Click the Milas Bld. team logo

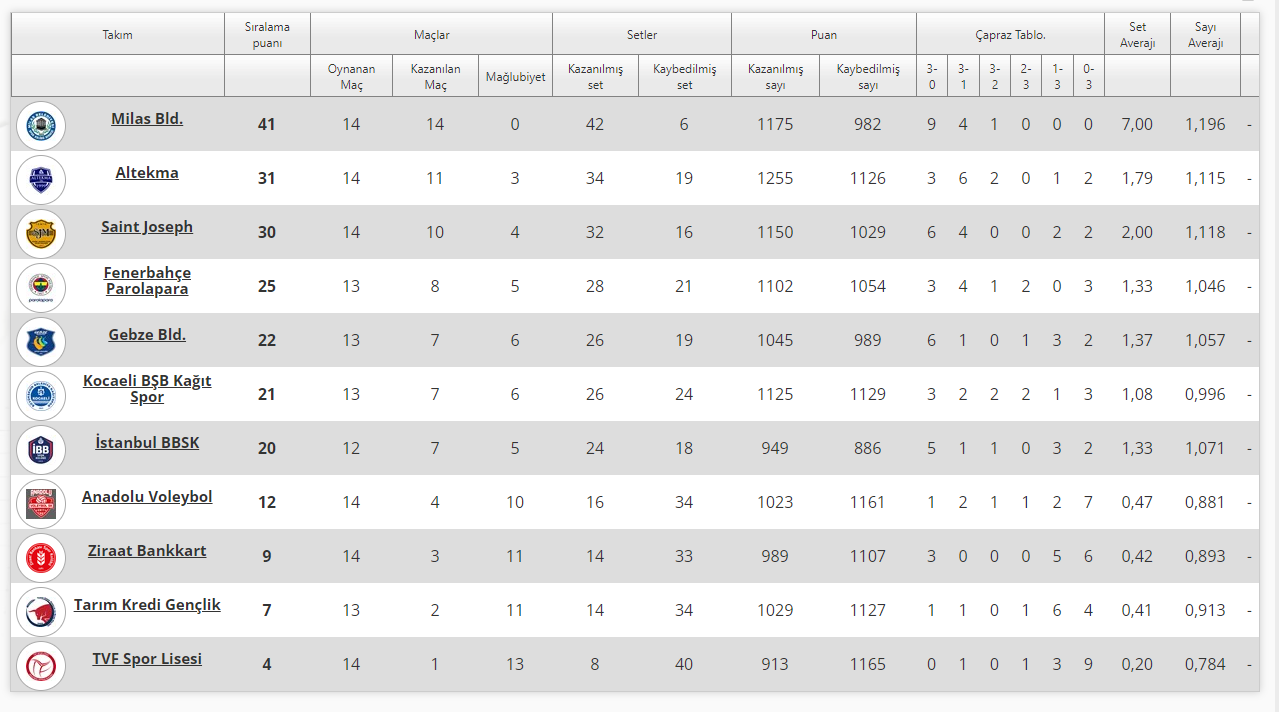tap(41, 126)
